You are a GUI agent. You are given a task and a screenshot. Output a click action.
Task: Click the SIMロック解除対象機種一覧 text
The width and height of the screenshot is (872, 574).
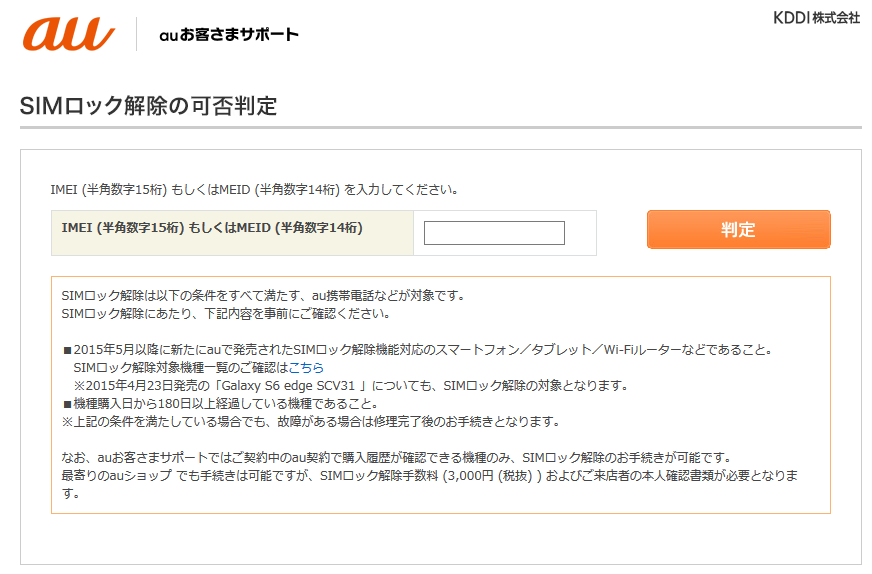181,368
